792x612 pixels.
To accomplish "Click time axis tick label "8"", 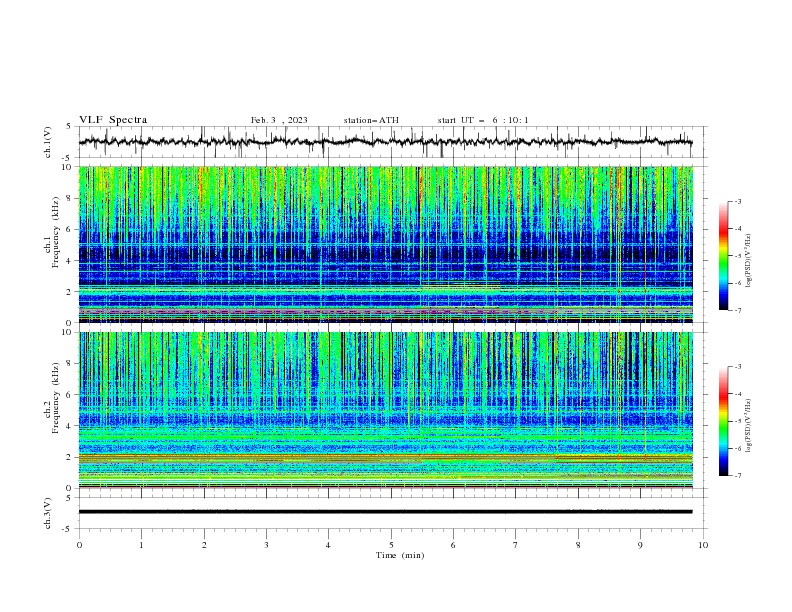I will (x=578, y=545).
